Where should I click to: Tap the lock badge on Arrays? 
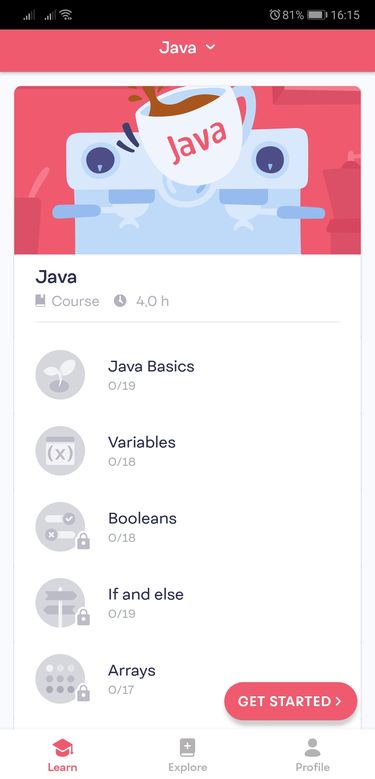[83, 693]
